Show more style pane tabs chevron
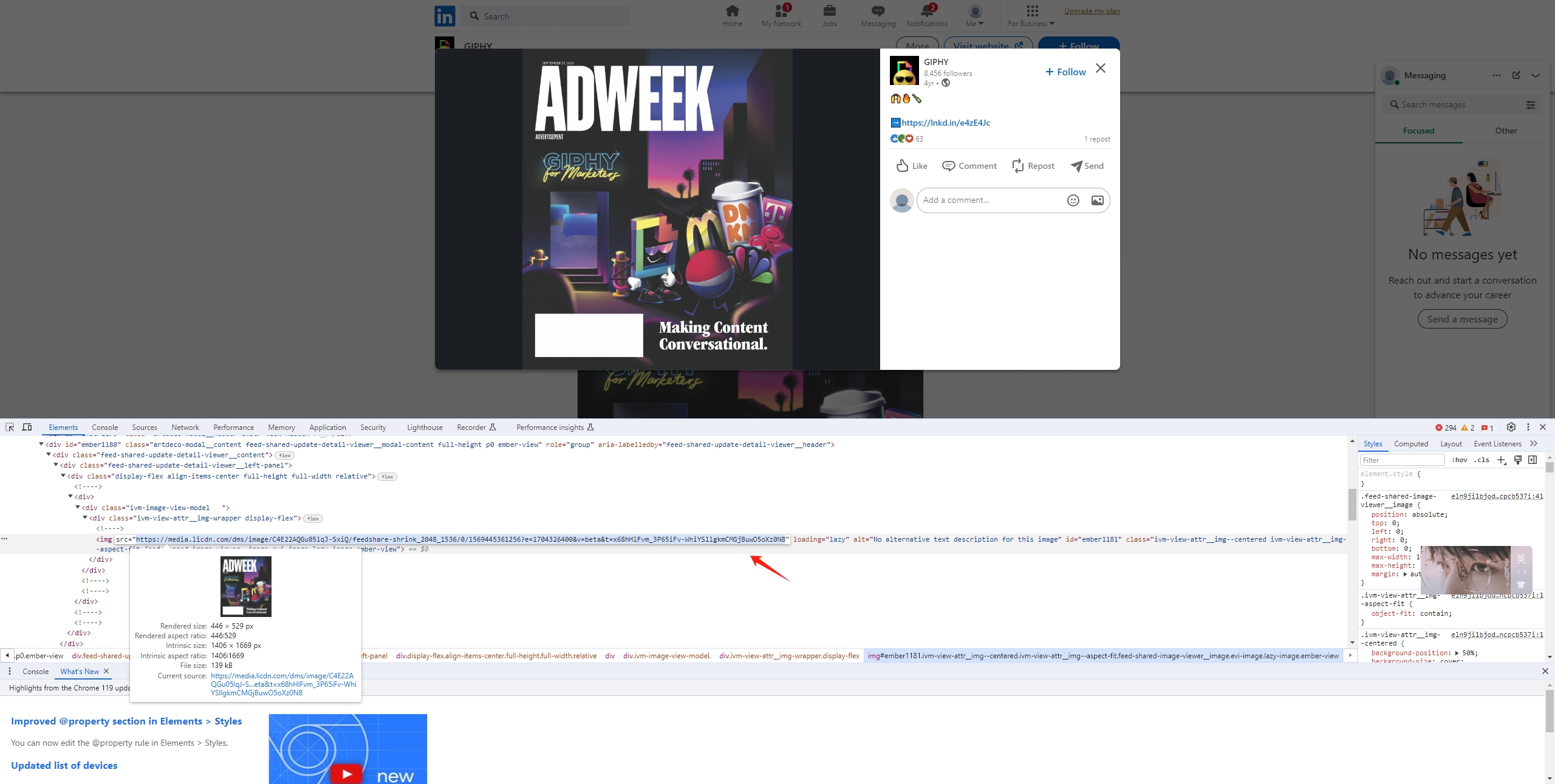The height and width of the screenshot is (784, 1555). (x=1534, y=444)
